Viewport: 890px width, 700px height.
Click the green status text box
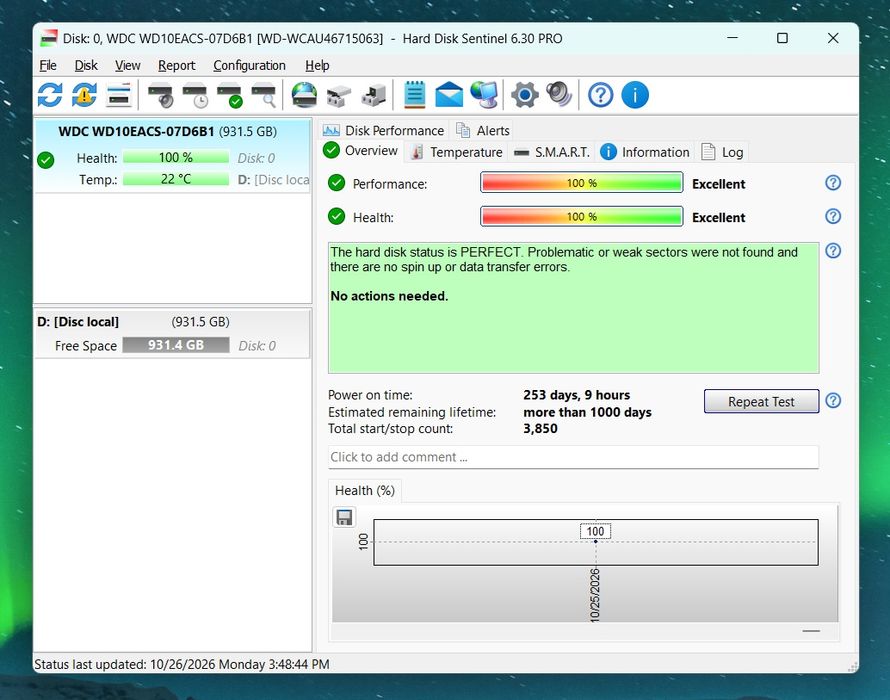[573, 308]
